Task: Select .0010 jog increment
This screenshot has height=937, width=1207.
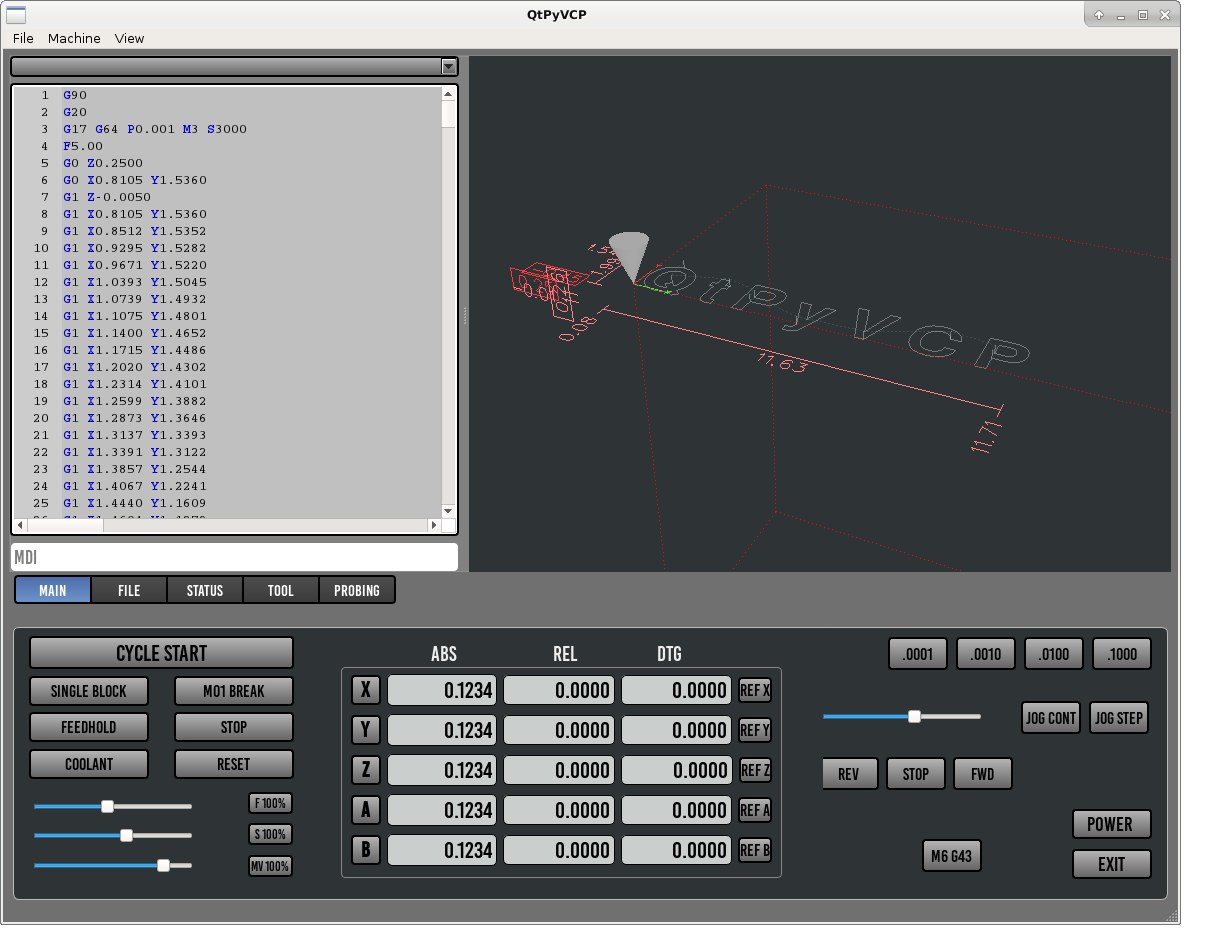Action: pos(986,654)
